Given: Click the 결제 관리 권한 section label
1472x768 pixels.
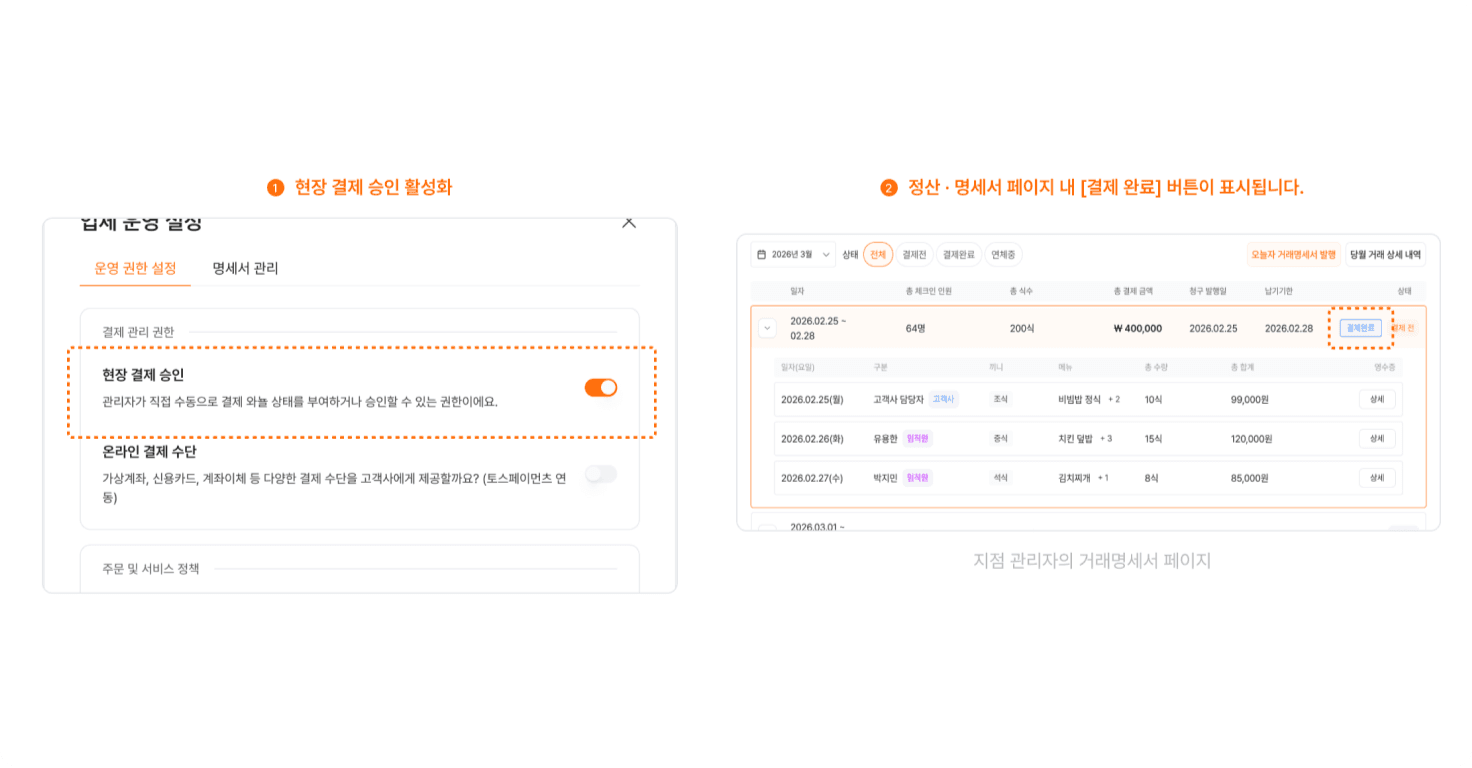Looking at the screenshot, I should coord(138,331).
